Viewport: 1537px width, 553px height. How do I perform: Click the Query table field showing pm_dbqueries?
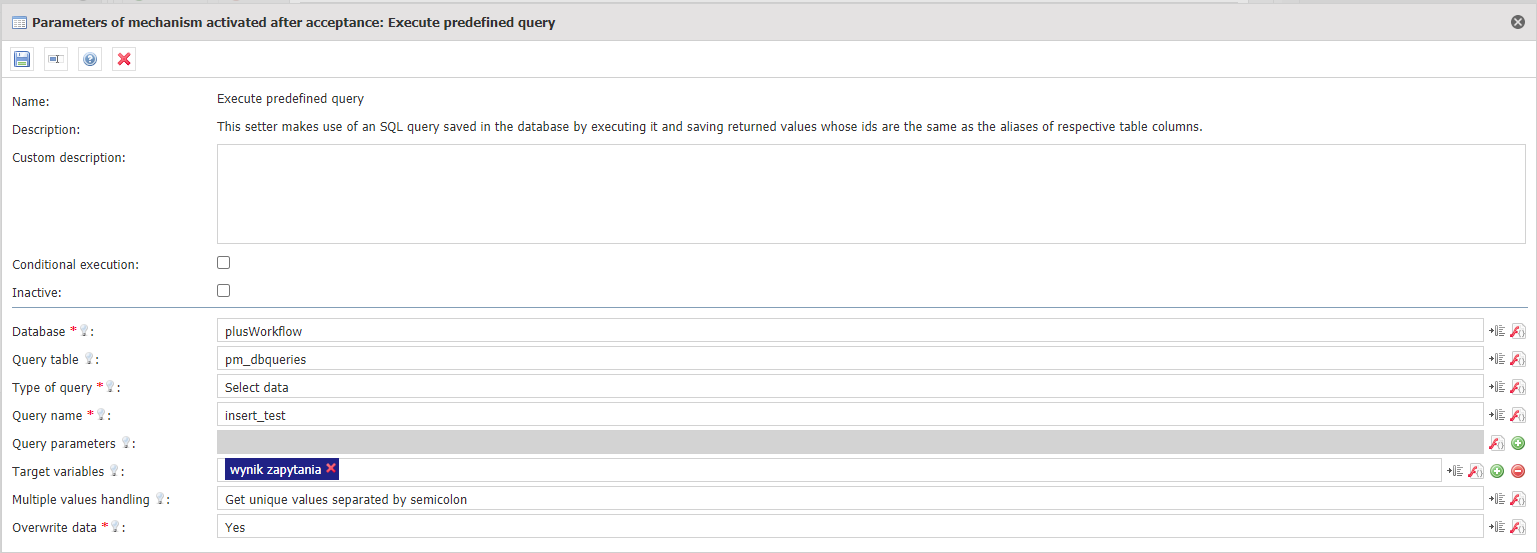click(850, 359)
